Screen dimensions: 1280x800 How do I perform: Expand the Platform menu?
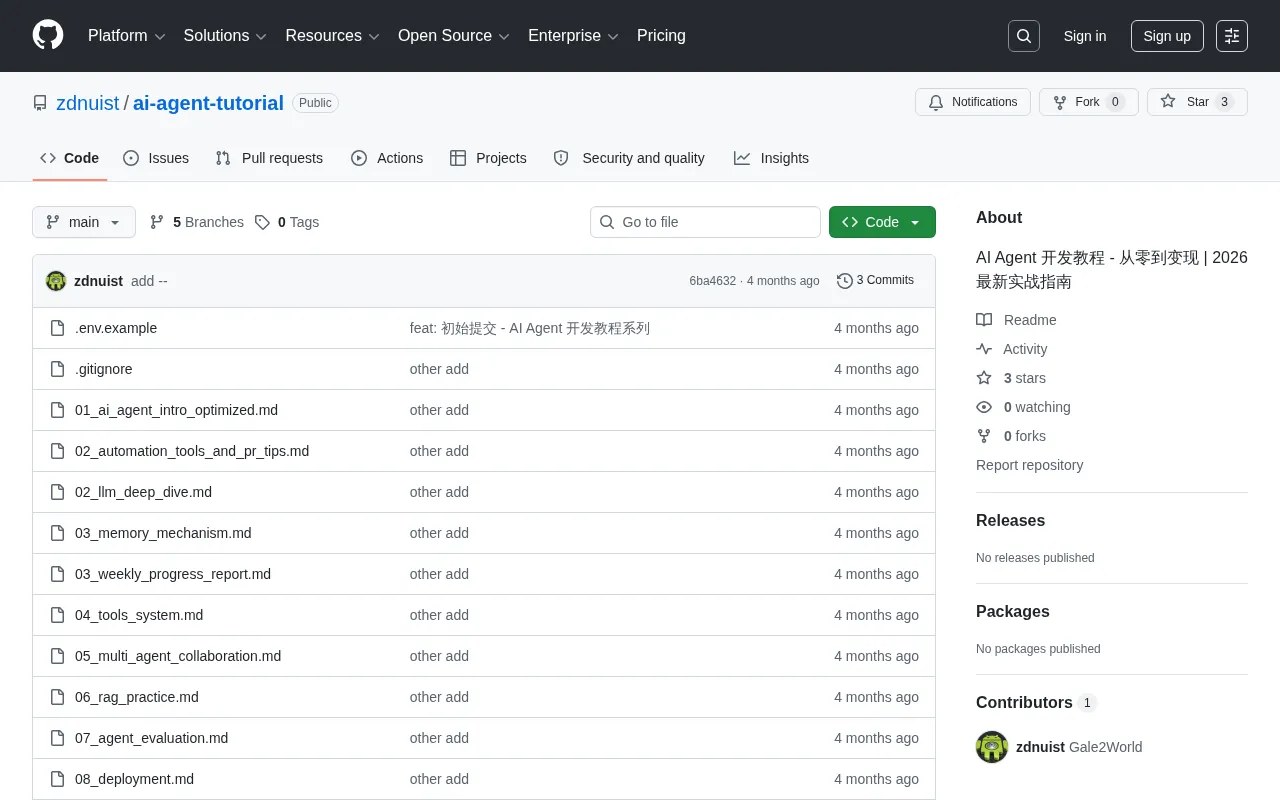pyautogui.click(x=126, y=36)
